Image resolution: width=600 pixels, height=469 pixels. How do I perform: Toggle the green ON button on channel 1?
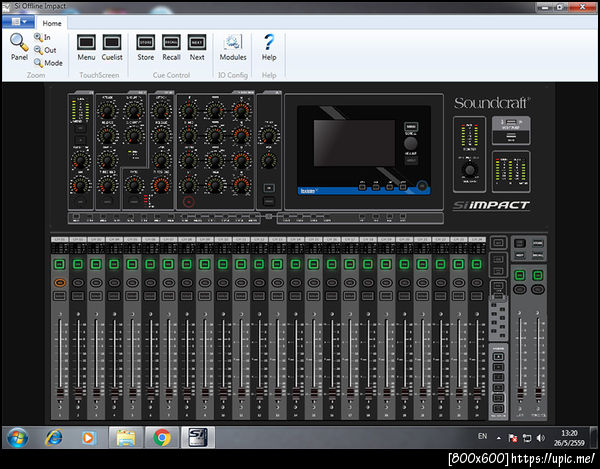pyautogui.click(x=59, y=264)
